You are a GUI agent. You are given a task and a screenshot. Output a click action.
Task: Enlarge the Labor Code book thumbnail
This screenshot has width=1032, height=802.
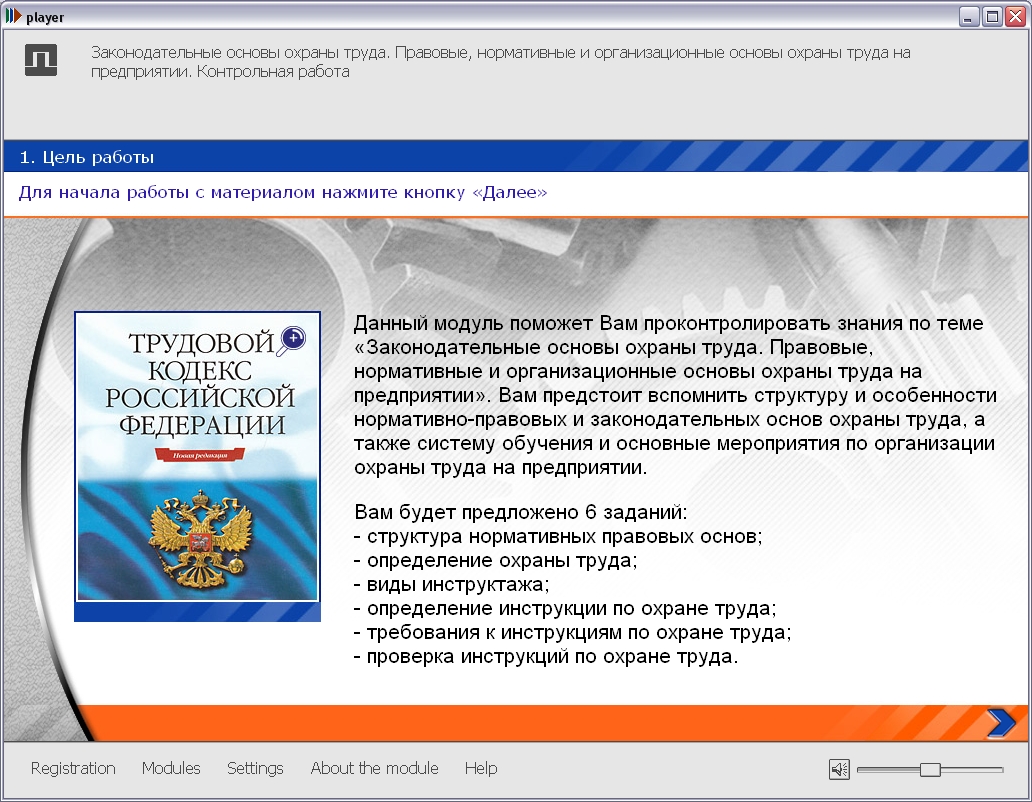point(197,466)
